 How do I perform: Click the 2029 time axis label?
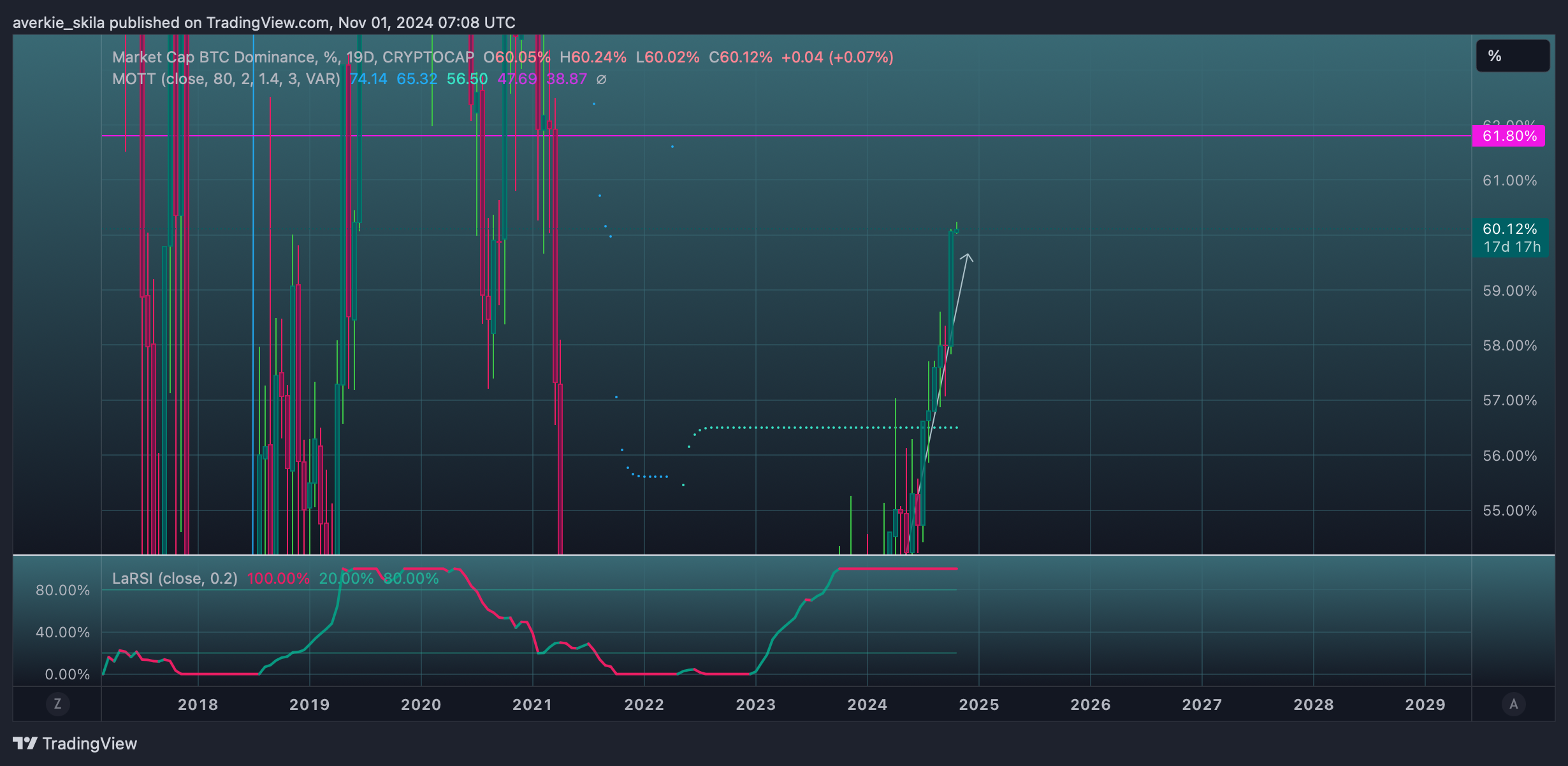coord(1425,705)
